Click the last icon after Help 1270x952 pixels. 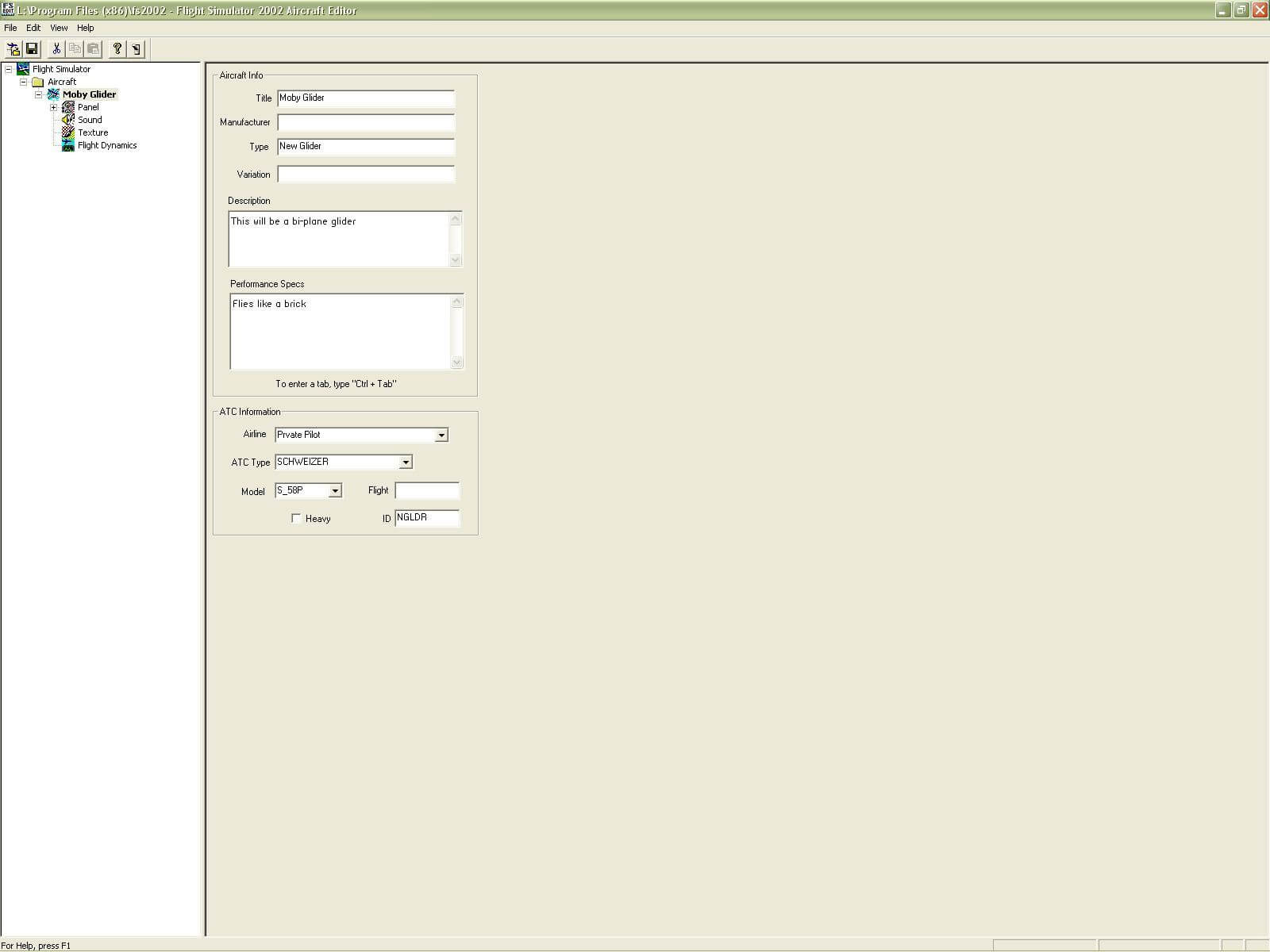pyautogui.click(x=136, y=49)
